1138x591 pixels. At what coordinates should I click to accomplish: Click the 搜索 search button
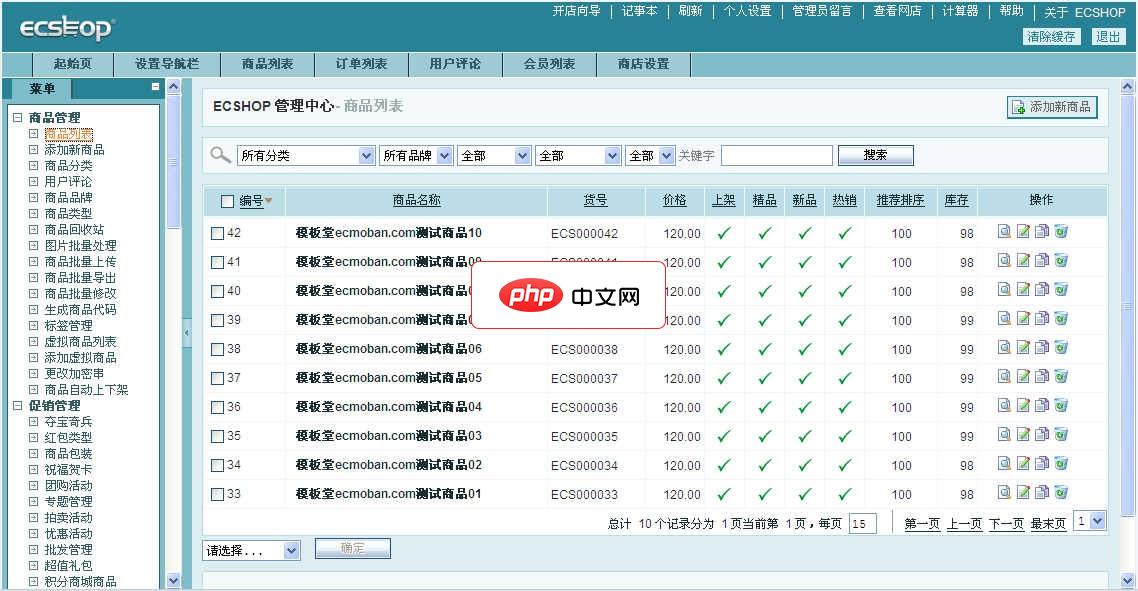(875, 155)
